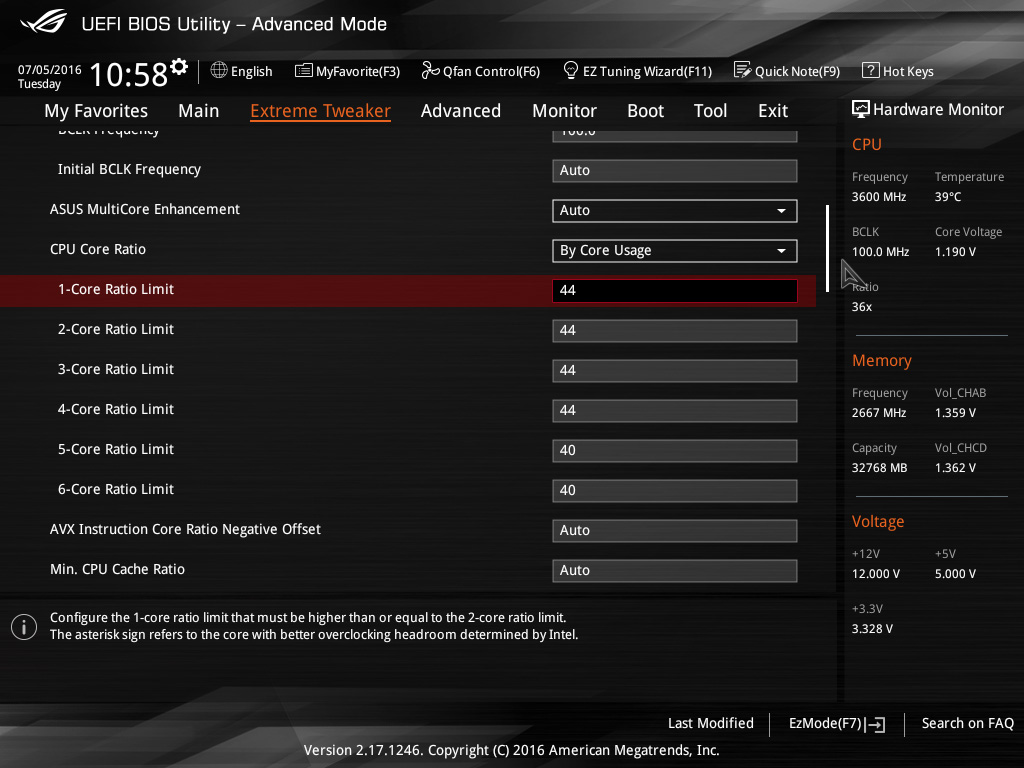
Task: Open the Monitor tab
Action: coord(564,110)
